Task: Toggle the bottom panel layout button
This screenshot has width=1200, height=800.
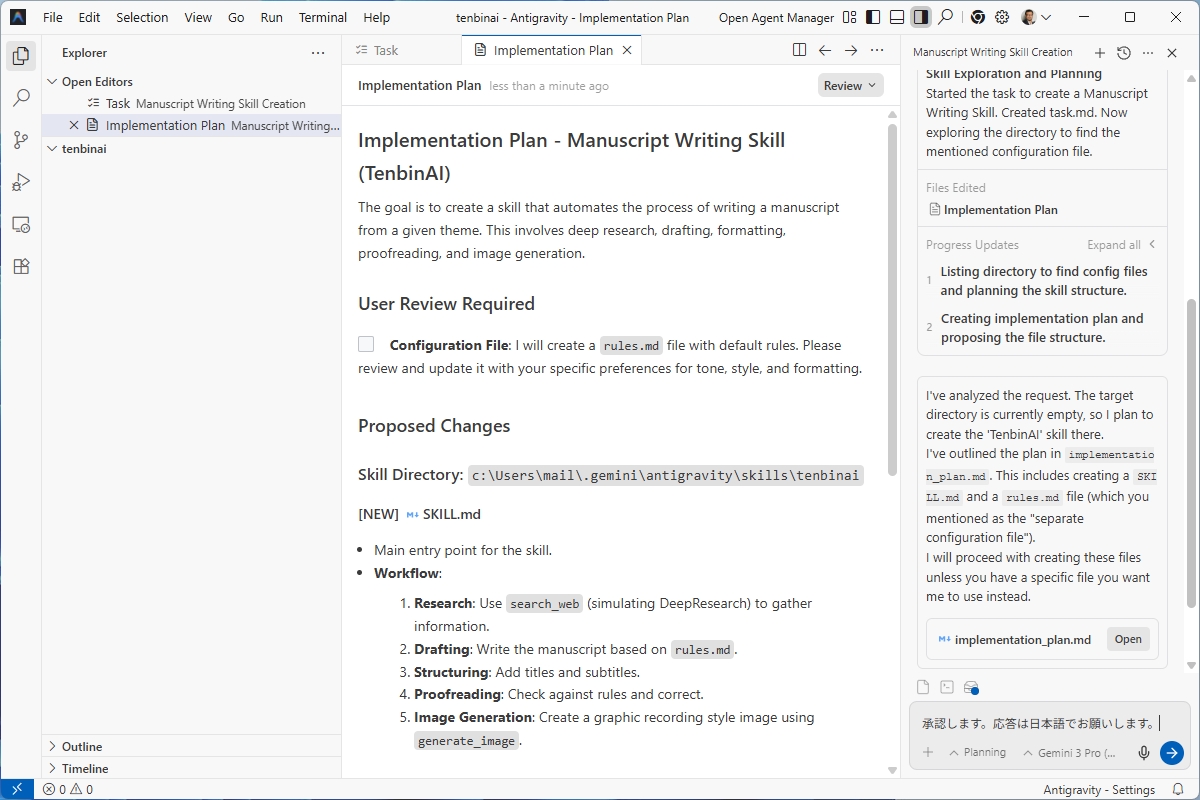Action: click(897, 17)
